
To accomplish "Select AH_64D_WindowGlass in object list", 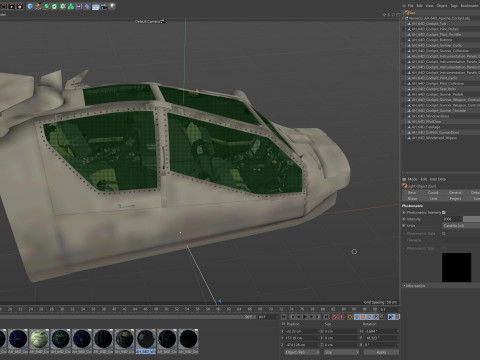I will pyautogui.click(x=430, y=116).
